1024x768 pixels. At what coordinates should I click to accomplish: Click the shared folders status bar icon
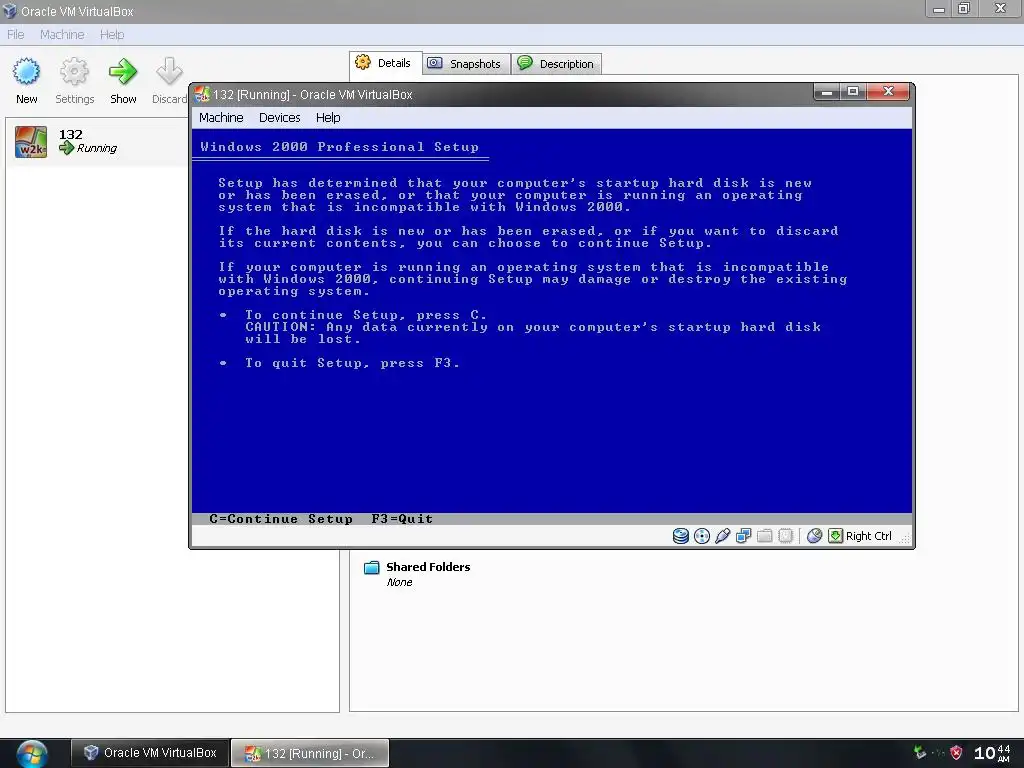coord(764,536)
